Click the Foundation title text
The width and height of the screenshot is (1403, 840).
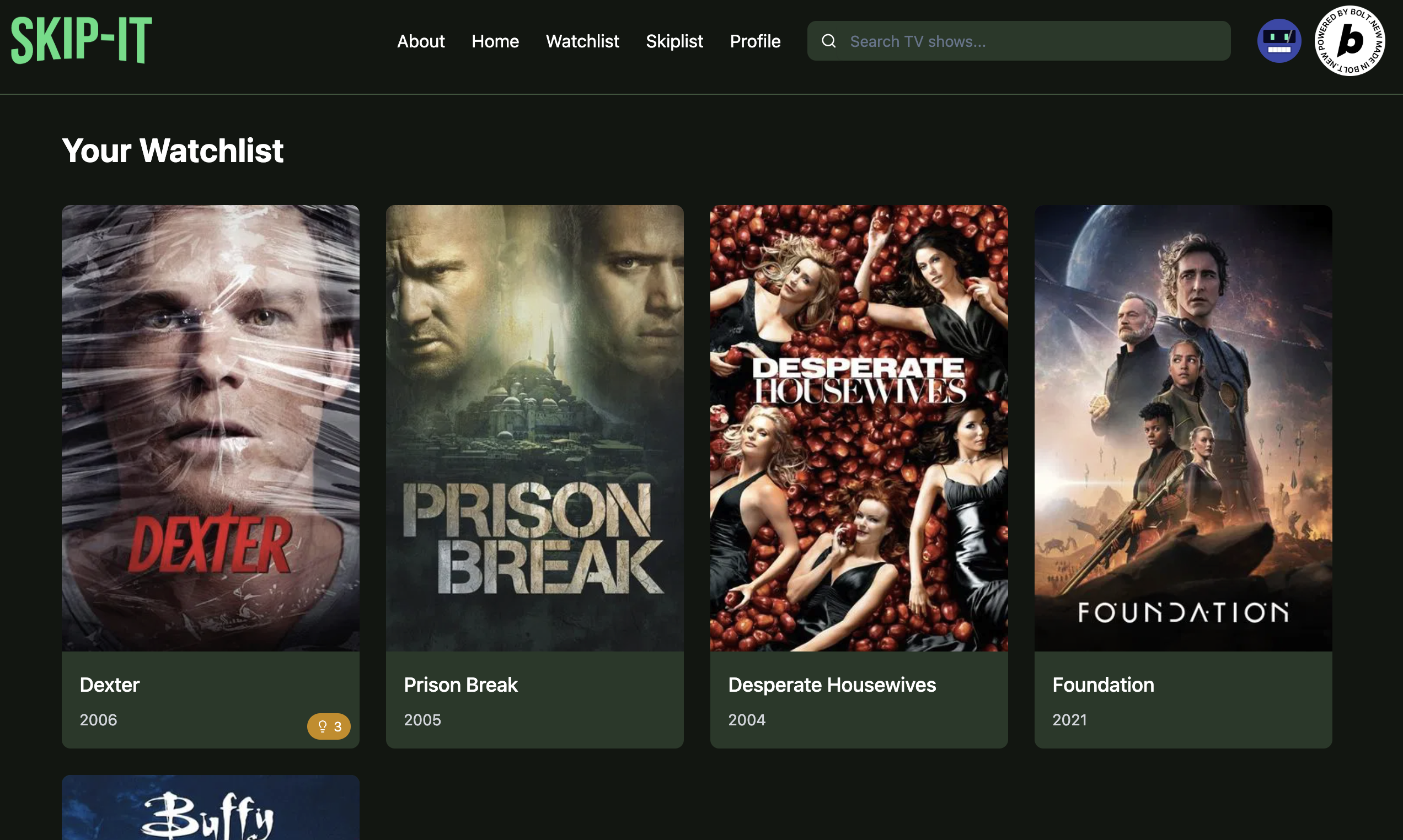[1103, 685]
